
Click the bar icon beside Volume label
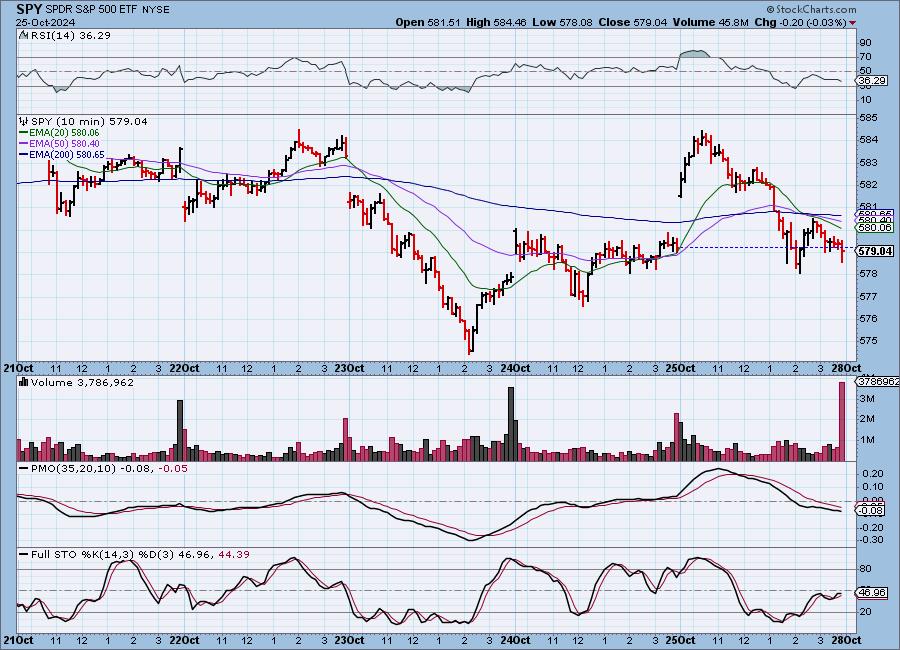click(24, 382)
